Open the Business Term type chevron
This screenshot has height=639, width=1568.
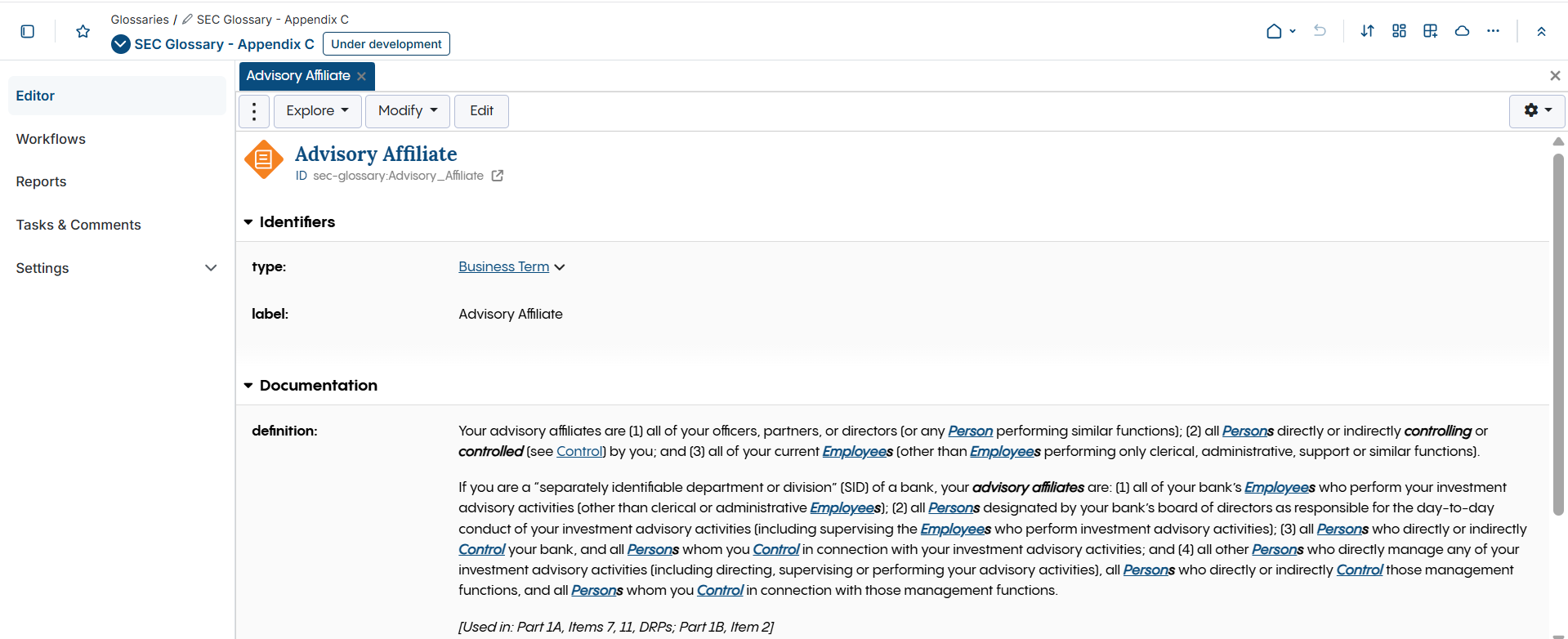tap(560, 267)
